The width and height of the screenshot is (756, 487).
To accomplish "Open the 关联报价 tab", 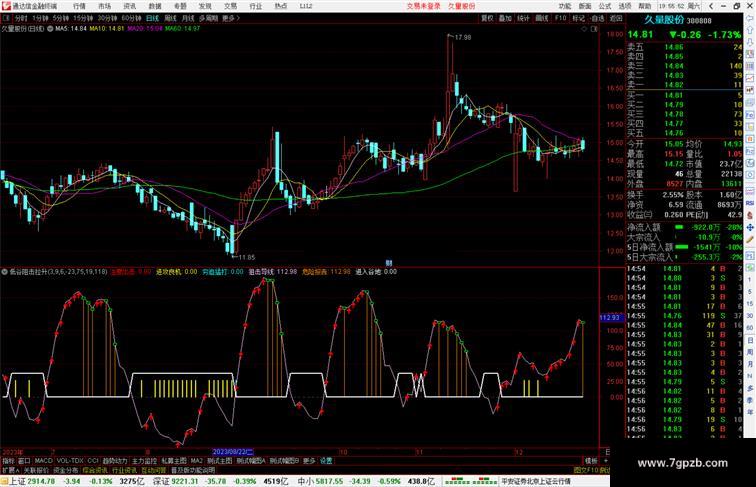I will click(36, 470).
